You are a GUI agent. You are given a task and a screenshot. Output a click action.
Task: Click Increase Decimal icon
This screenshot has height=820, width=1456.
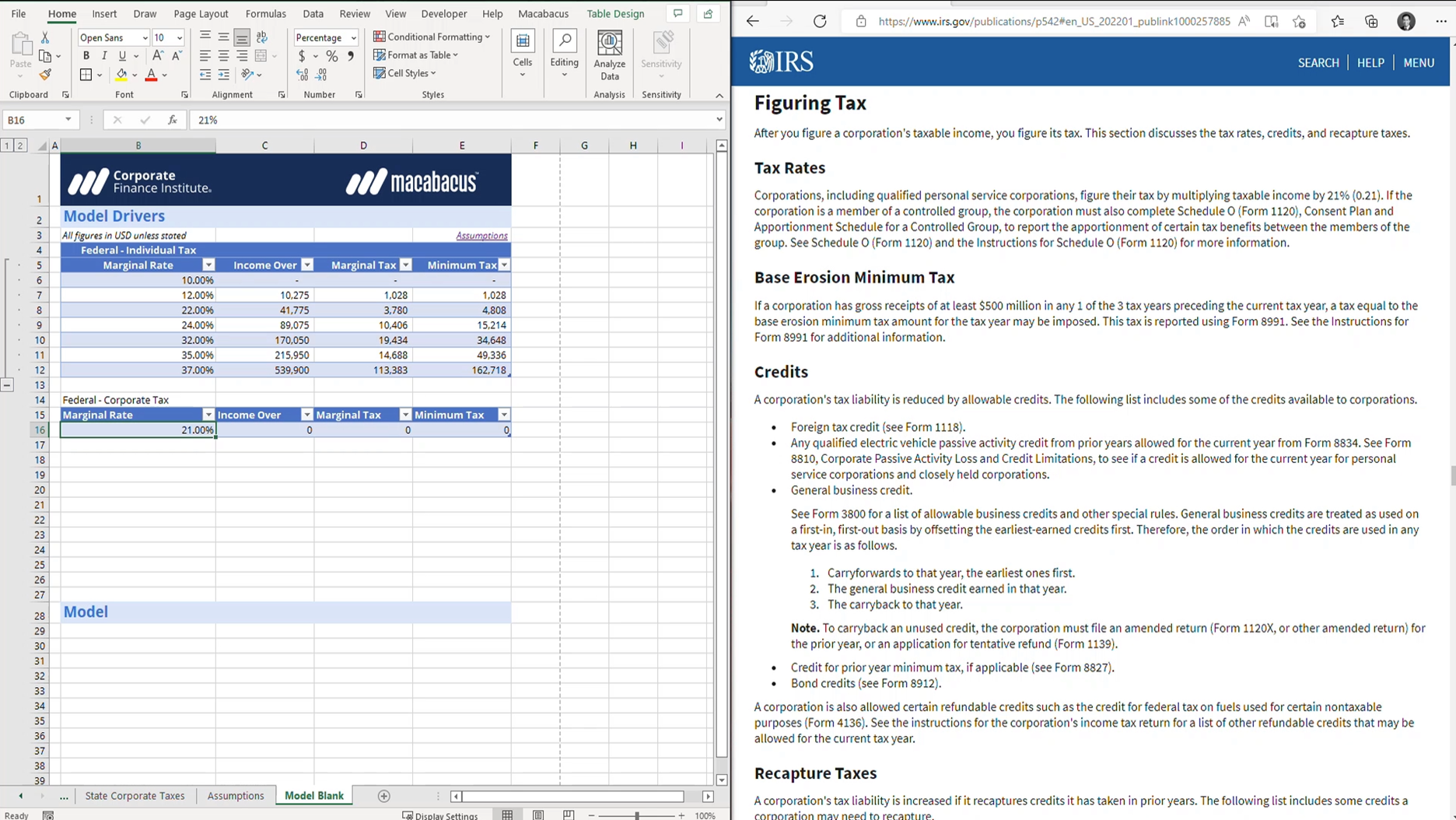[303, 75]
